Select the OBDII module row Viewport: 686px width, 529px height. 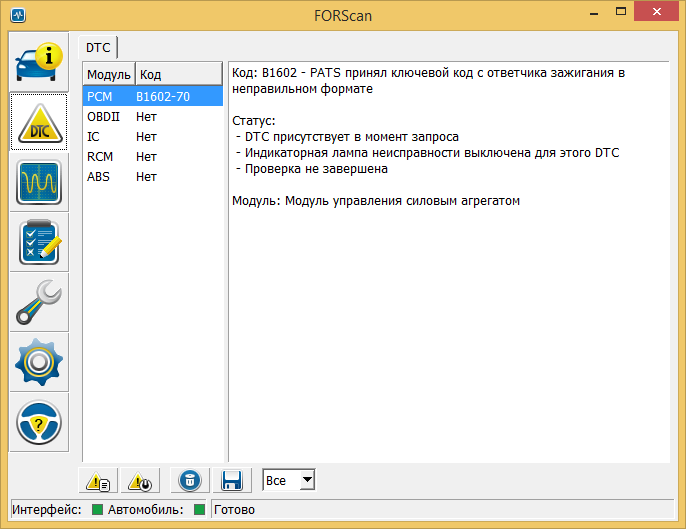[153, 116]
